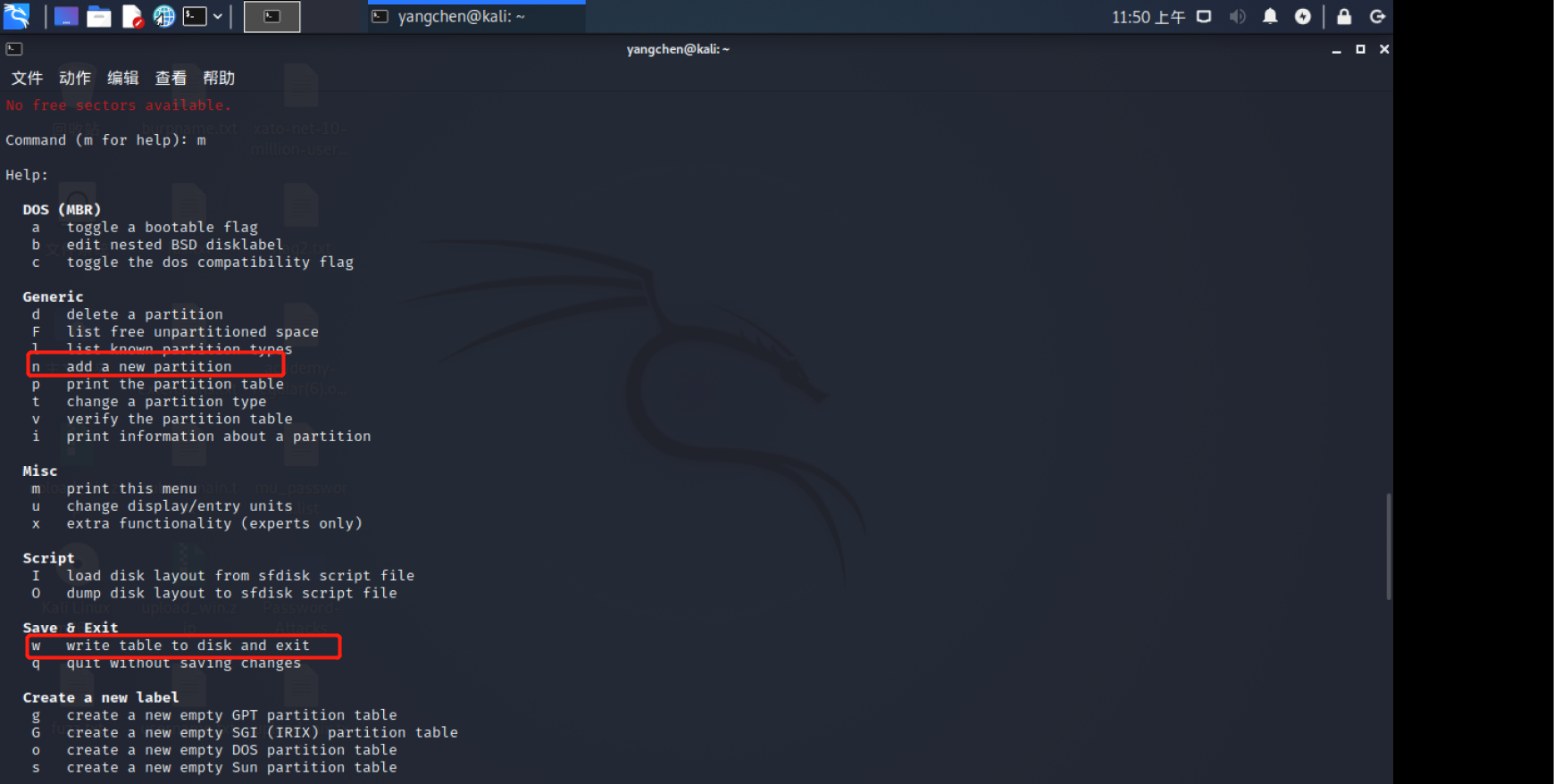Open the file manager folder icon
Image resolution: width=1554 pixels, height=784 pixels.
tap(99, 16)
